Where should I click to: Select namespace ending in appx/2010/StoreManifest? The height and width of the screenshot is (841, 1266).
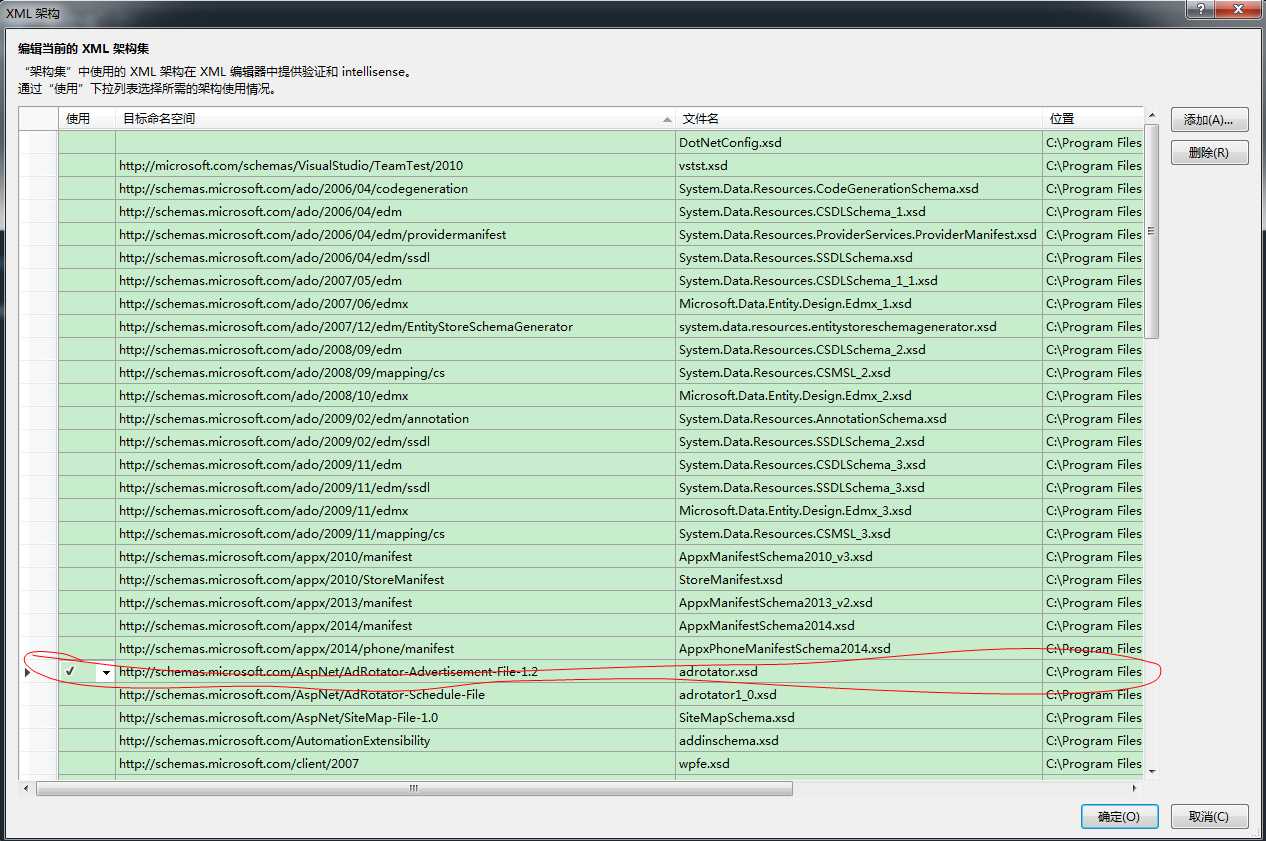click(x=396, y=580)
